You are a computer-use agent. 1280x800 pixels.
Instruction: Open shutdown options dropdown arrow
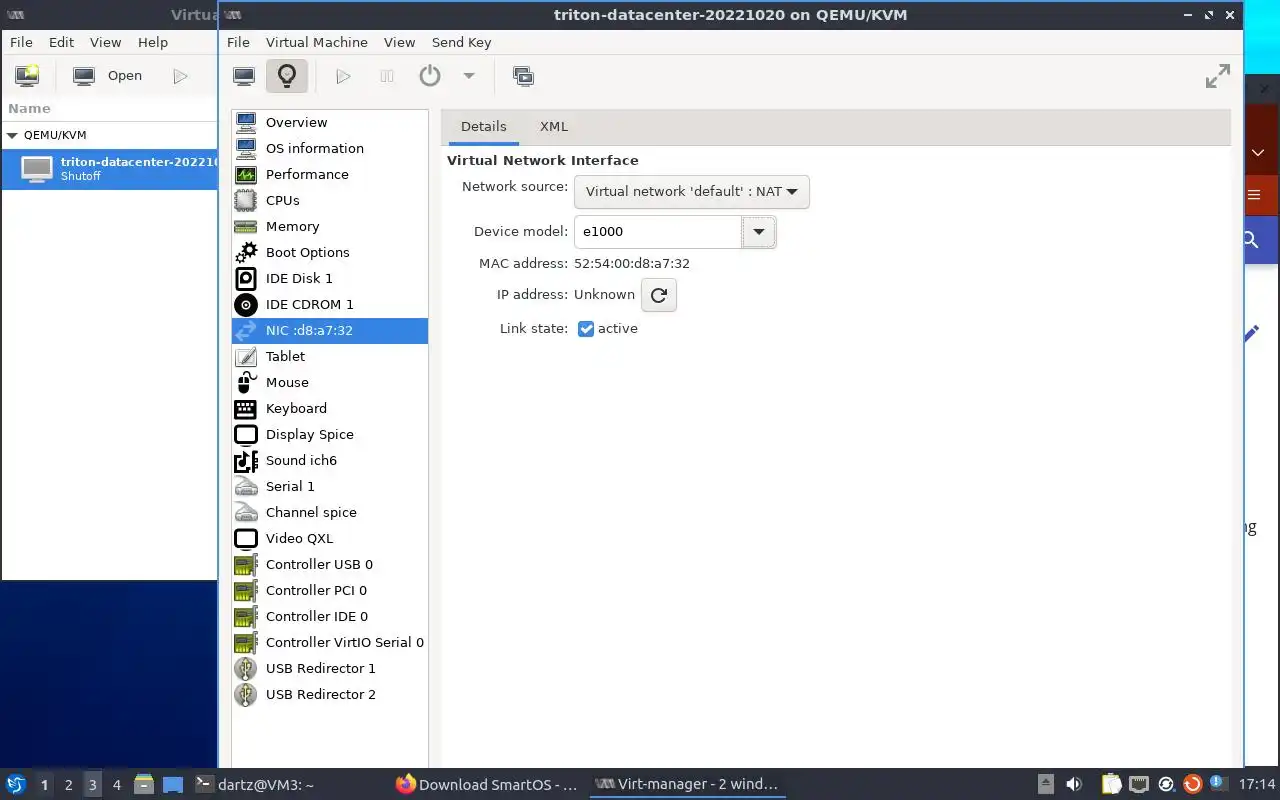tap(469, 76)
